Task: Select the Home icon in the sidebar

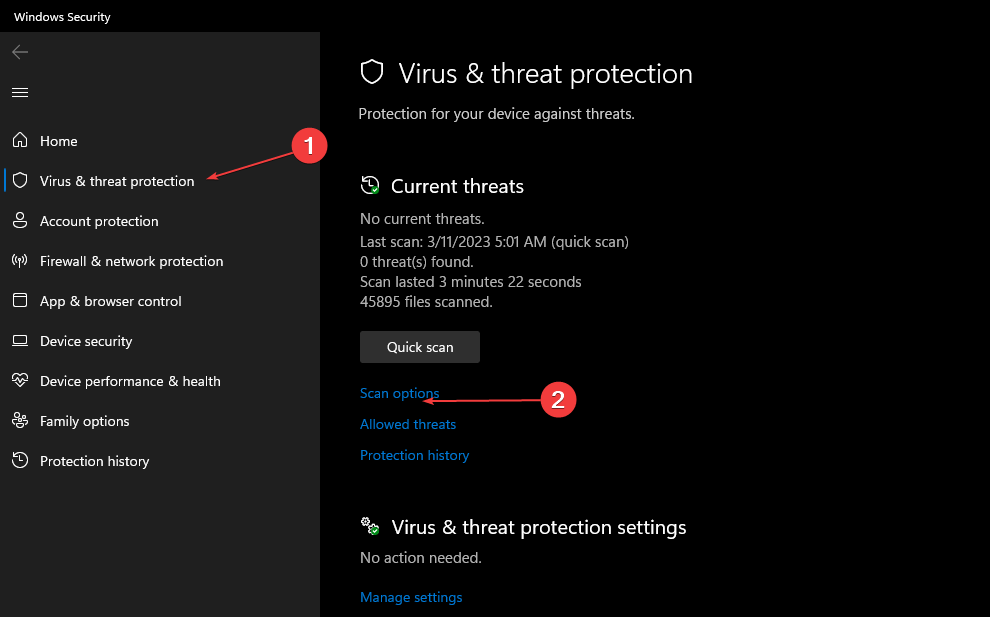Action: [x=19, y=141]
